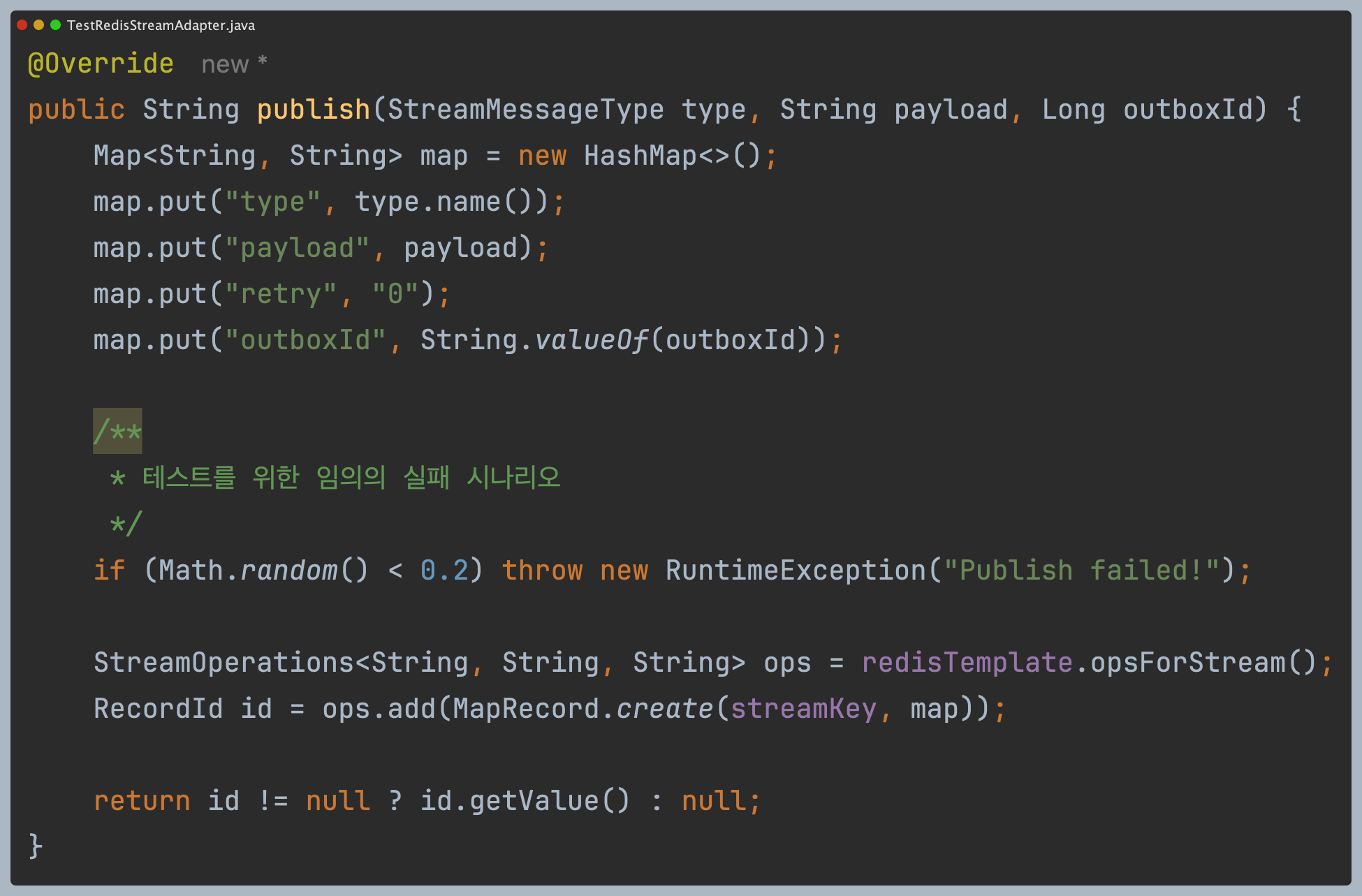Click the getValue method call
Screen dimensions: 1362x896
pos(534,800)
